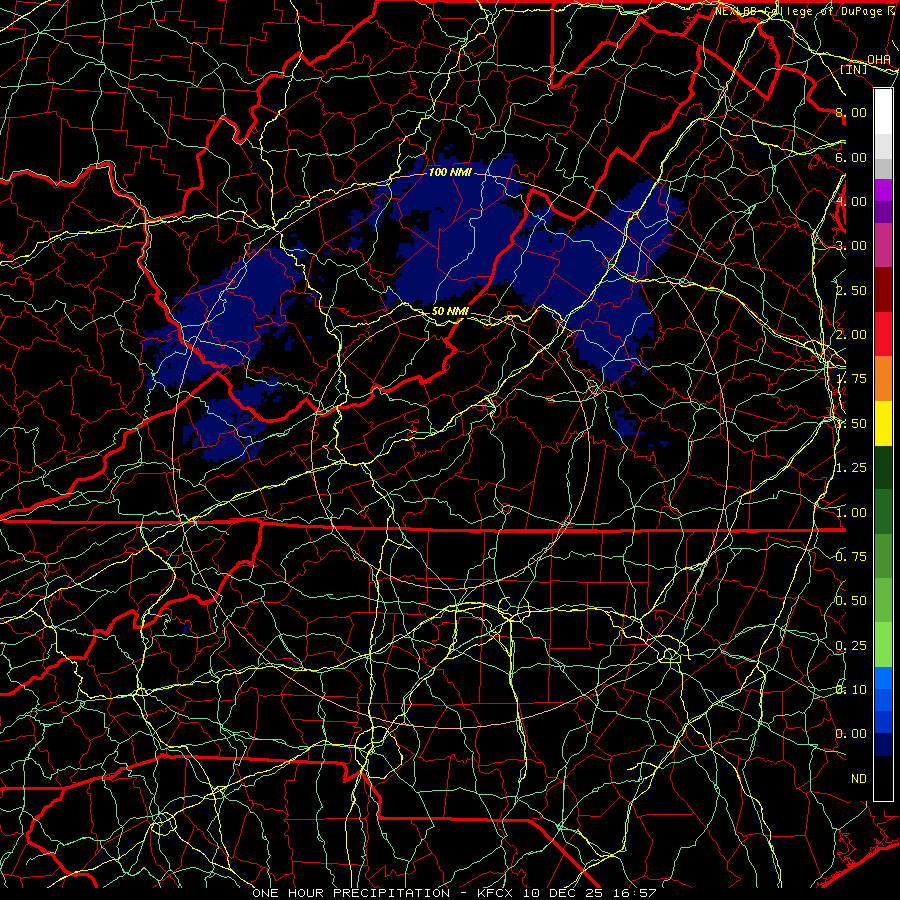Image resolution: width=900 pixels, height=900 pixels.
Task: Select the darkest green legend swatch
Action: (883, 468)
